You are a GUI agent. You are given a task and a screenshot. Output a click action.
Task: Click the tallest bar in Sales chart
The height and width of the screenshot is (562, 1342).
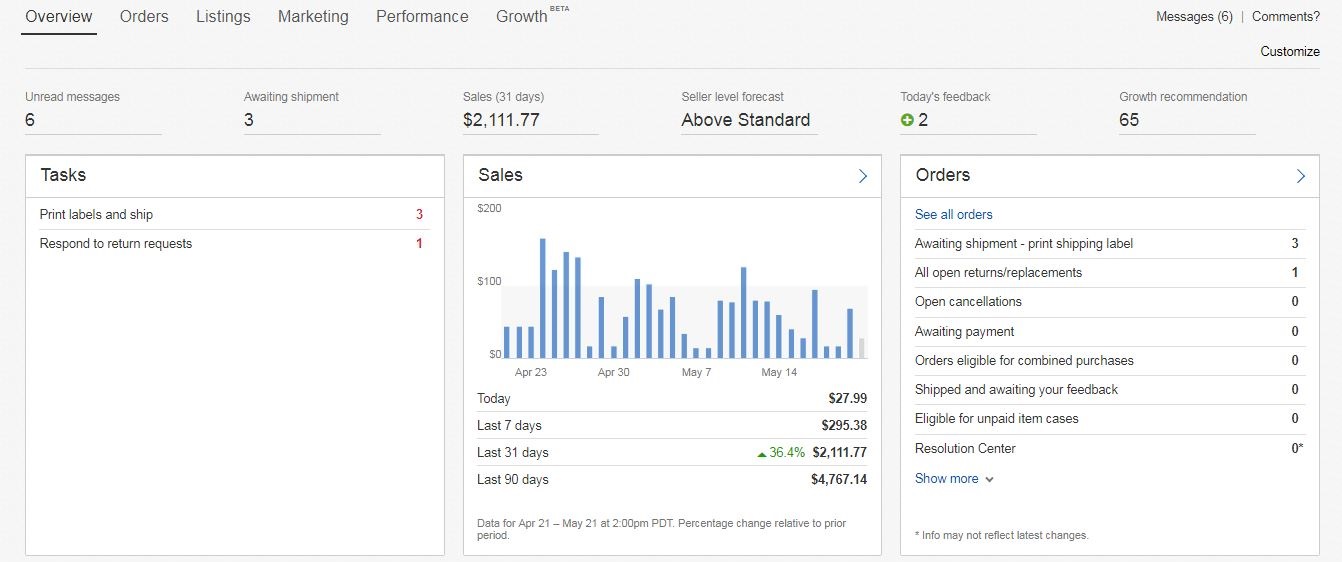542,298
